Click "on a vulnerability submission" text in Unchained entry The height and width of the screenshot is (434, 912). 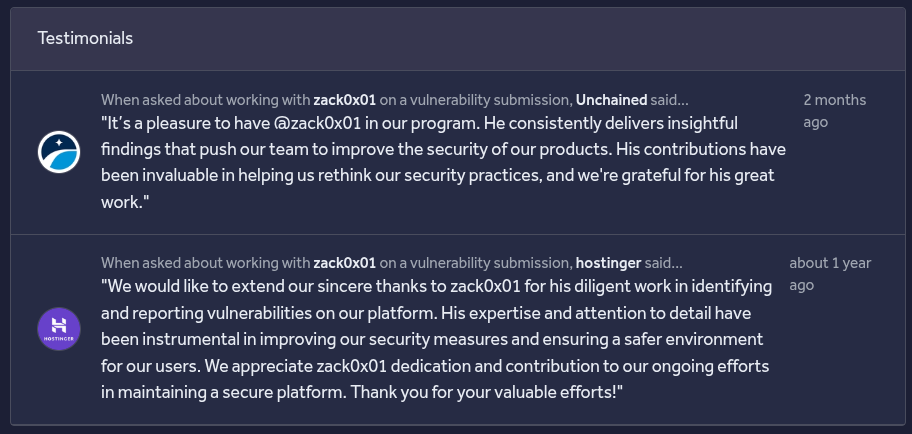(475, 100)
